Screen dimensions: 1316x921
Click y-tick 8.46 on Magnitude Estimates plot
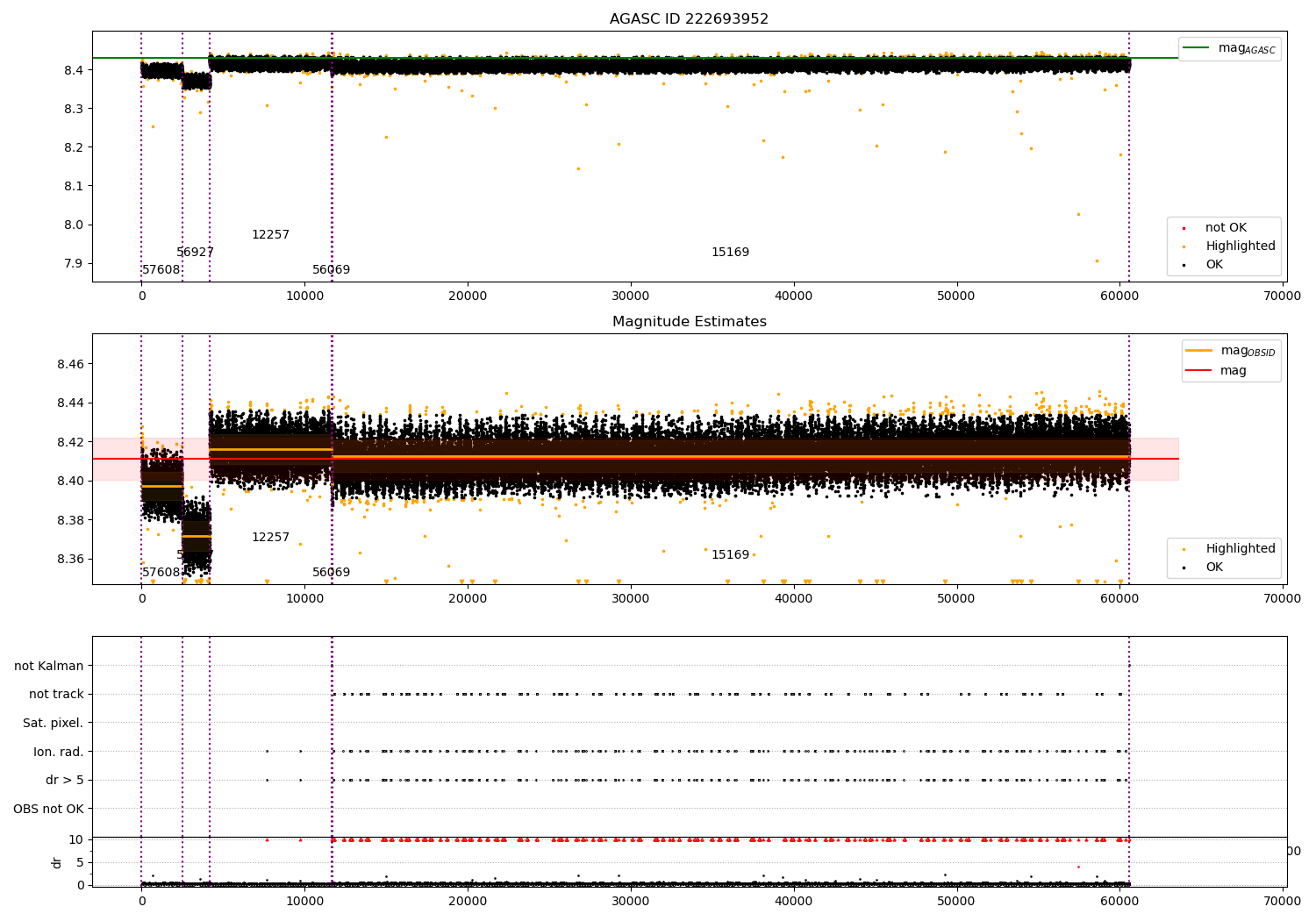(70, 364)
